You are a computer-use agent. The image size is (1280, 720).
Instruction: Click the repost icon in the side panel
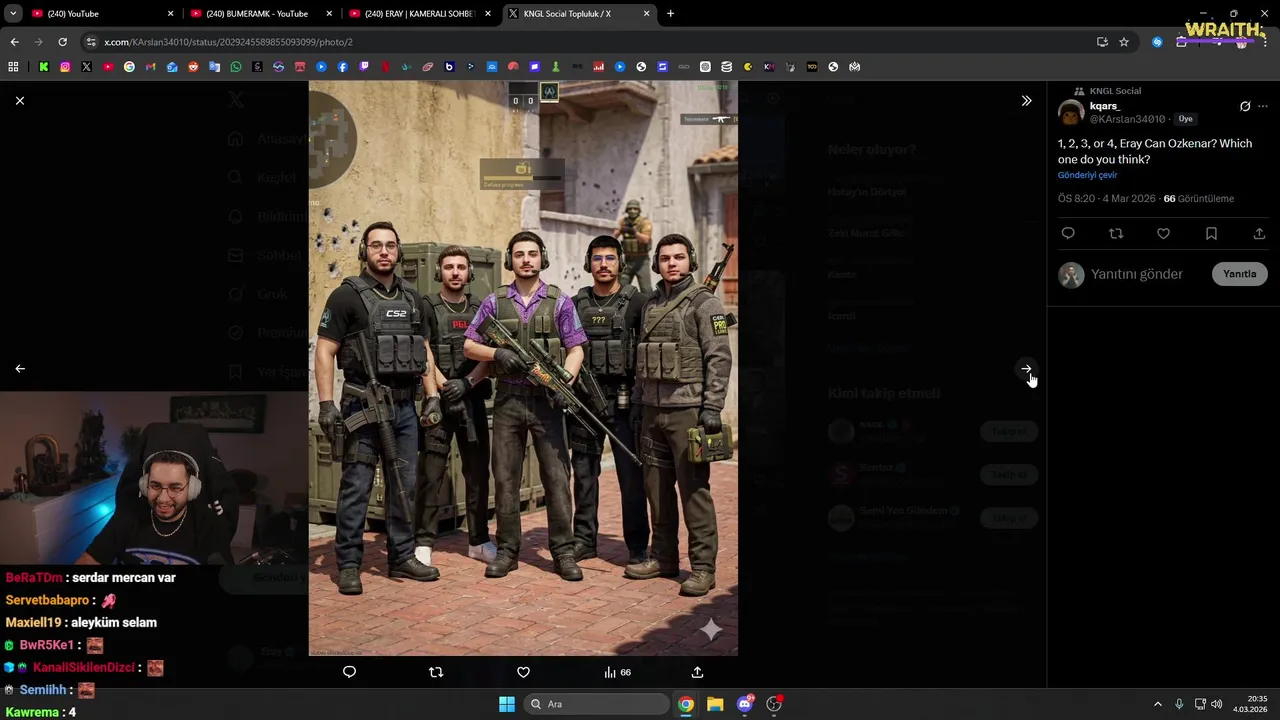click(x=1116, y=234)
